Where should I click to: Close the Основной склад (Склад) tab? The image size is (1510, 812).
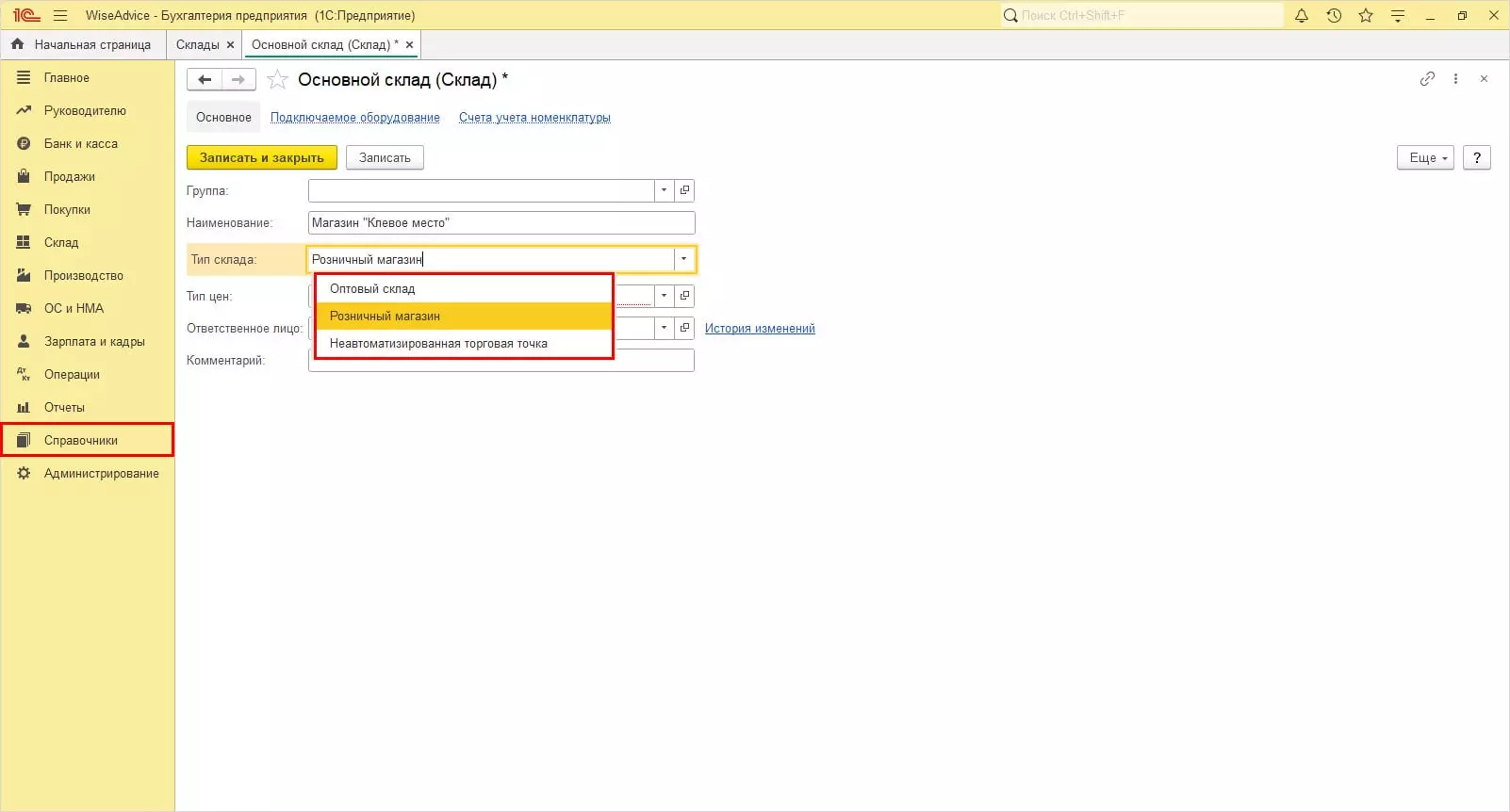409,44
